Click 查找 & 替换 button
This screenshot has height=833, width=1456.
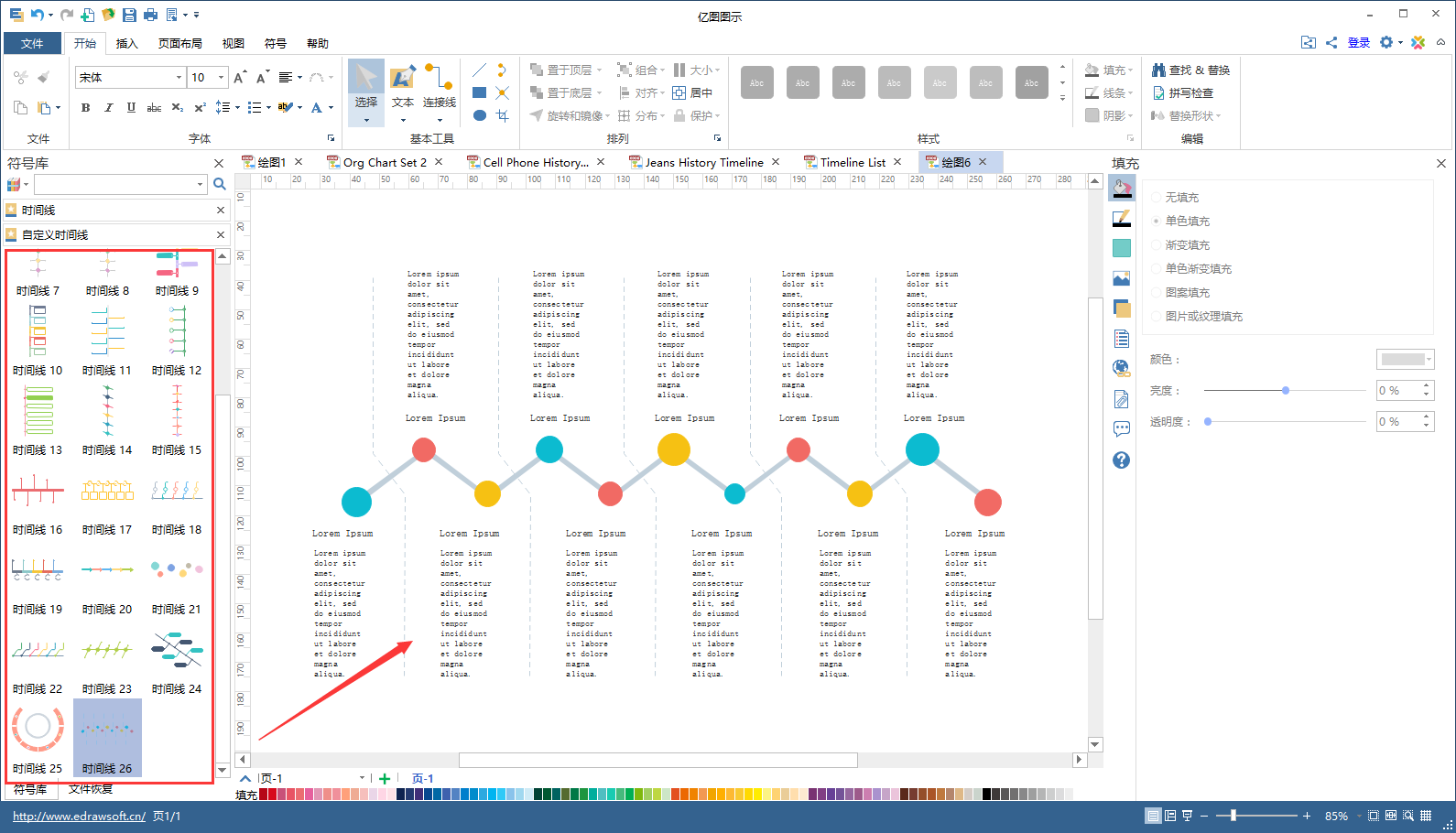click(x=1190, y=70)
